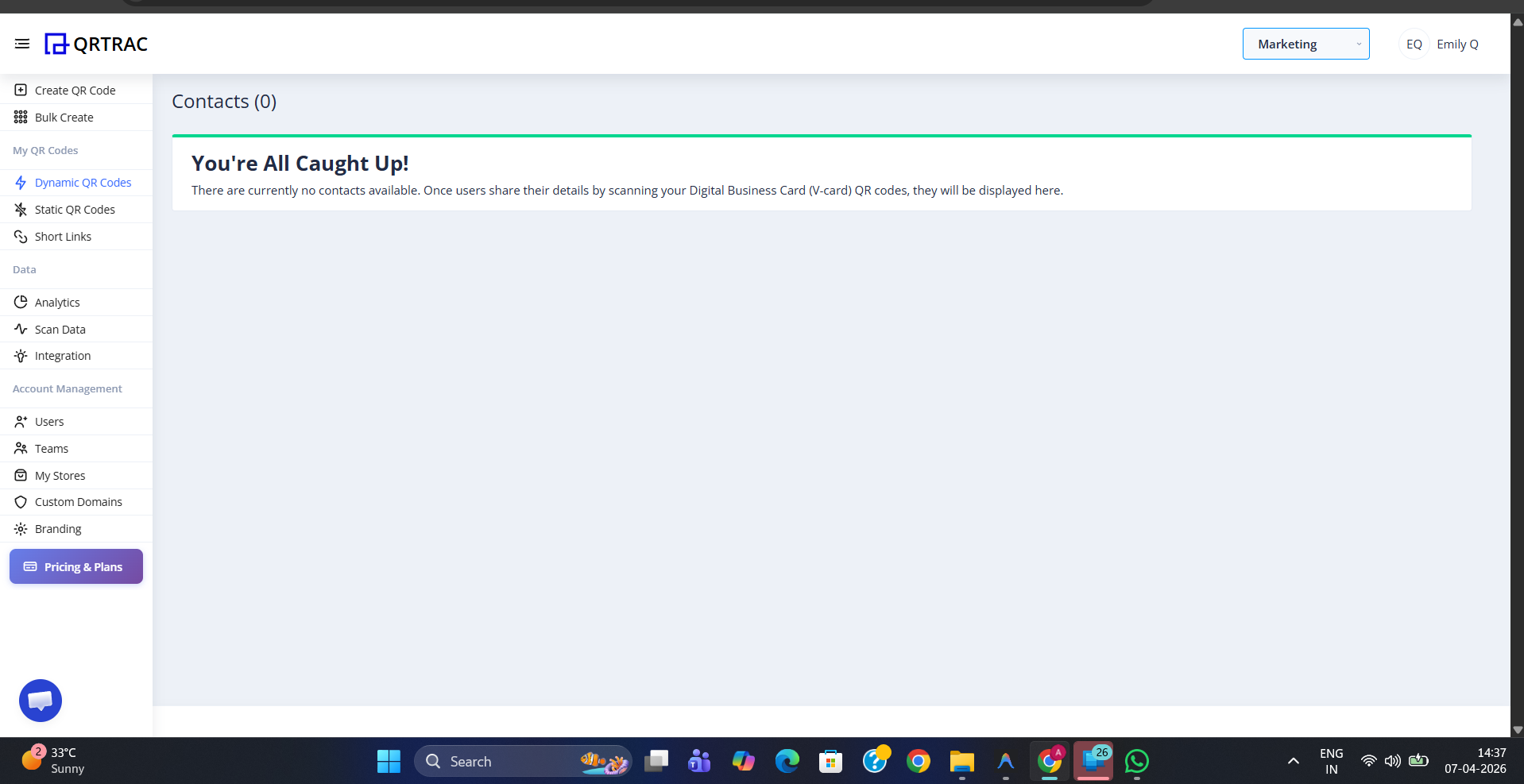This screenshot has width=1524, height=784.
Task: Open WhatsApp from the taskbar
Action: click(x=1136, y=760)
